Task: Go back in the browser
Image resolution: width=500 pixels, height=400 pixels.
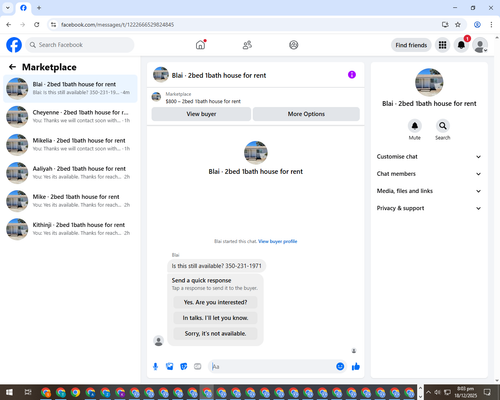Action: click(x=9, y=25)
